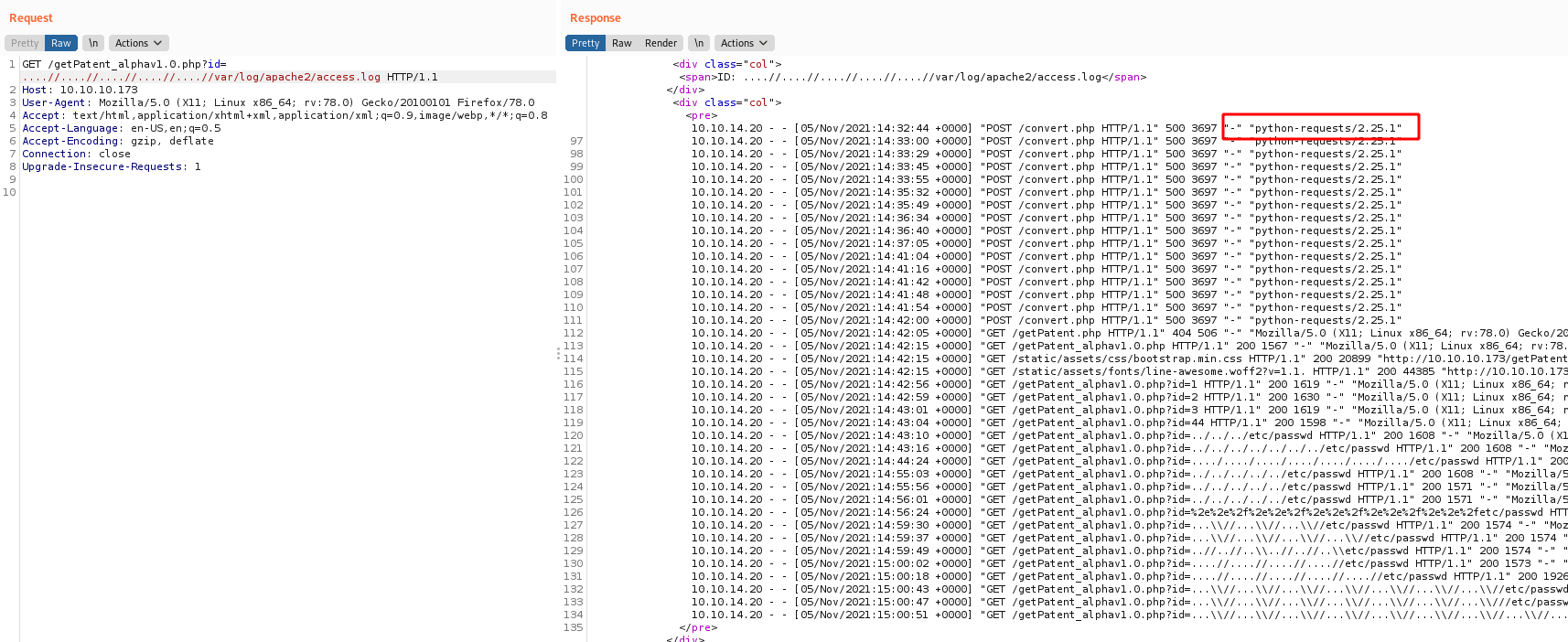Image resolution: width=1568 pixels, height=642 pixels.
Task: Click the Accept-Encoding: gzip, deflate header
Action: tap(118, 141)
